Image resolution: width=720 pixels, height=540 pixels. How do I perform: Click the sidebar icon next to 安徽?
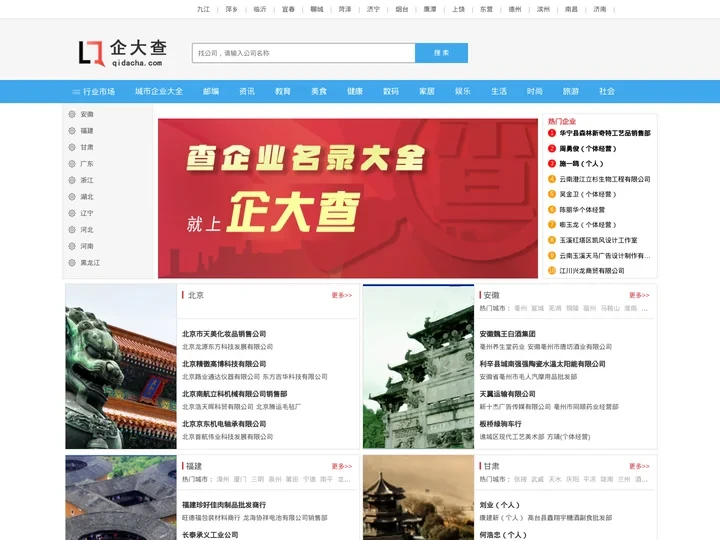coord(72,114)
